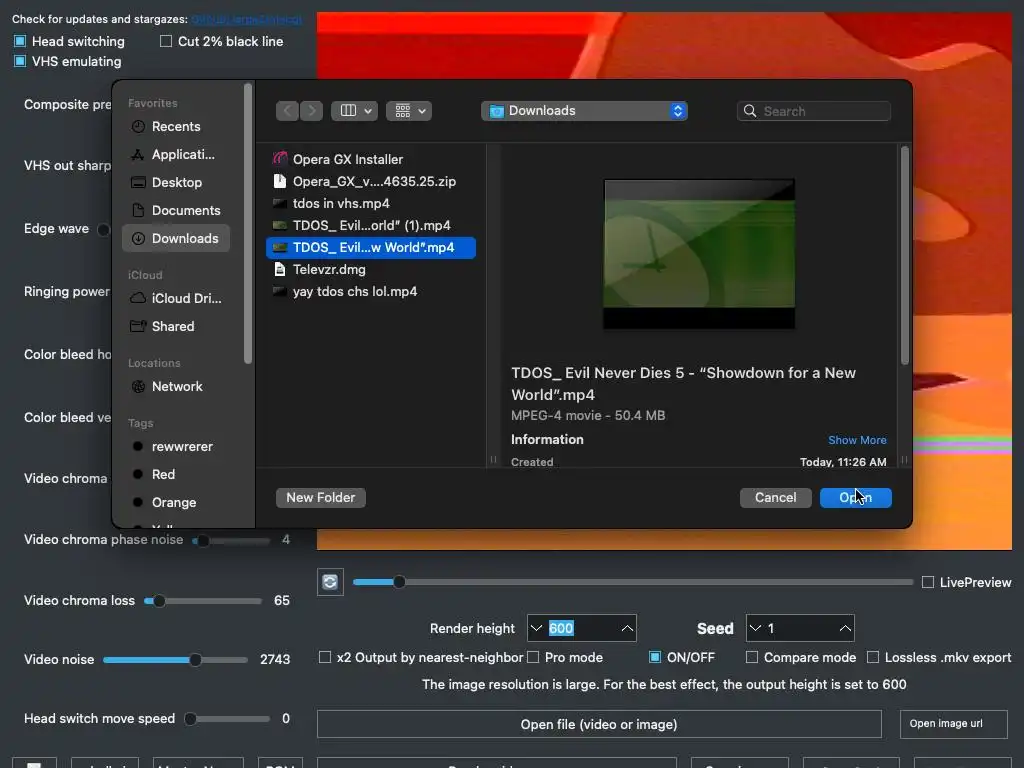Click the Search field in file dialog
The image size is (1024, 768).
point(814,111)
